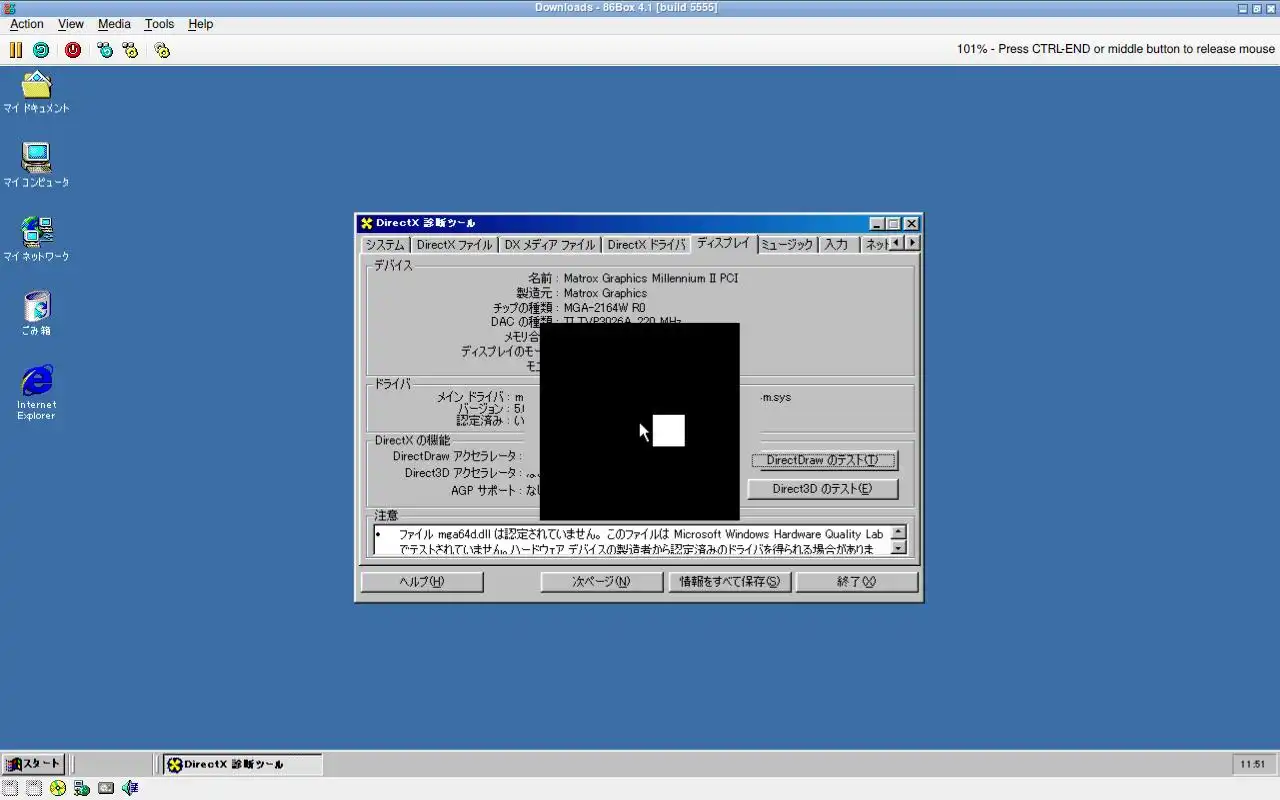Click the hard disk status icon
The image size is (1280, 800).
tap(106, 788)
